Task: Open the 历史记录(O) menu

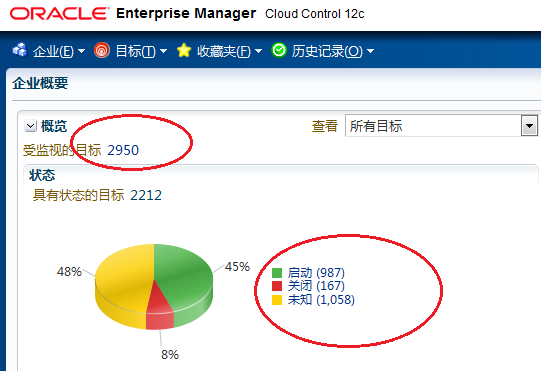Action: (x=332, y=51)
